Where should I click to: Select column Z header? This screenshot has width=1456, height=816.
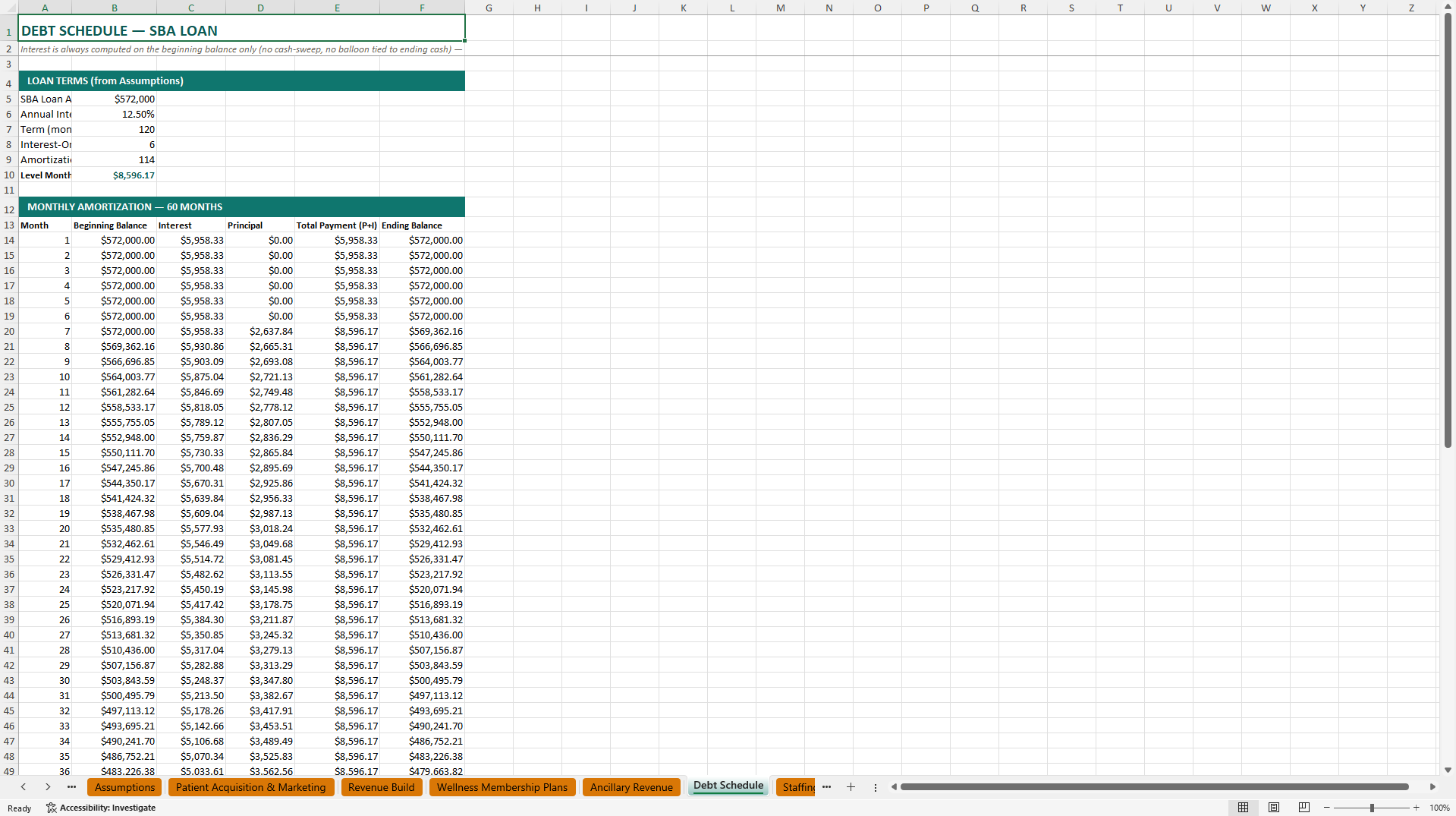click(x=1411, y=8)
